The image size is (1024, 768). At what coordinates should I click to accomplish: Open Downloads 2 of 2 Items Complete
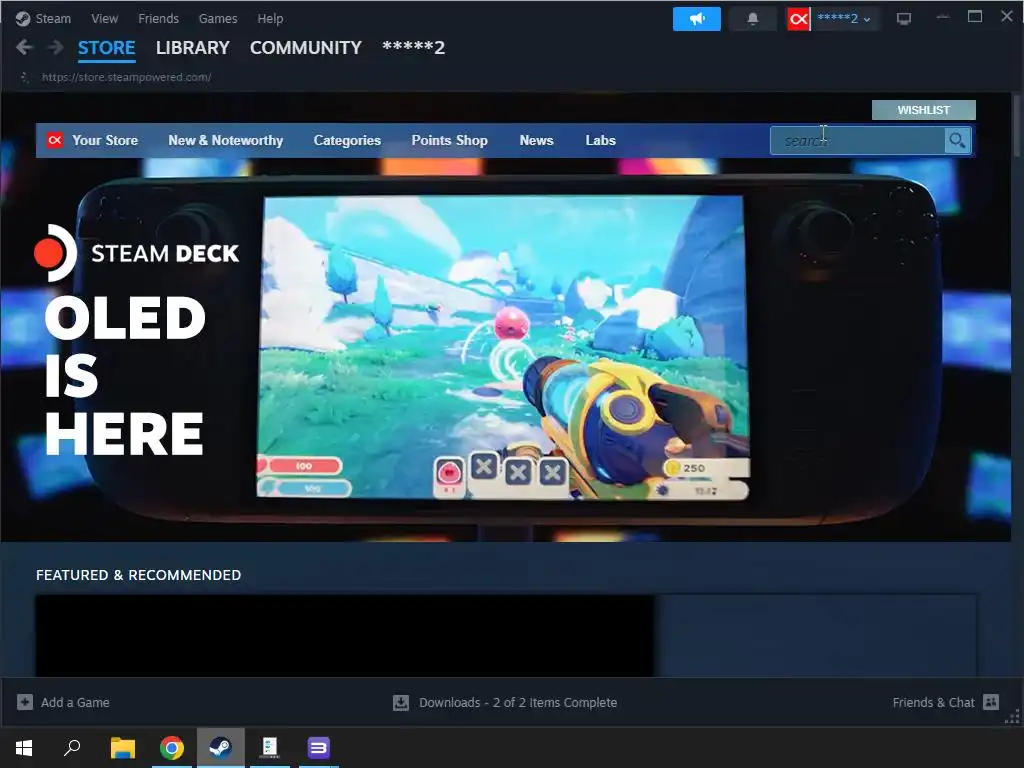point(518,703)
